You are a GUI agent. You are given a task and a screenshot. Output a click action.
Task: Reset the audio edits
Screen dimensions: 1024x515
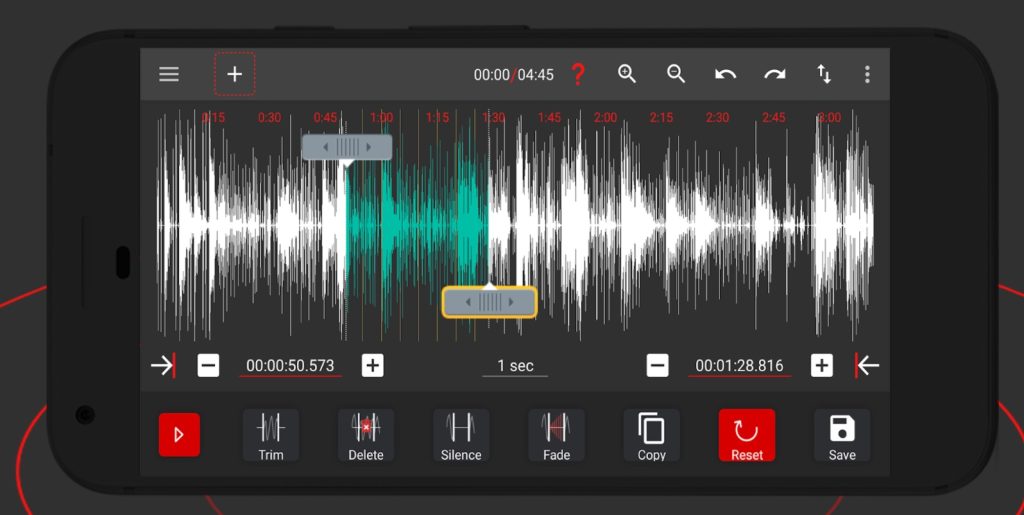746,435
